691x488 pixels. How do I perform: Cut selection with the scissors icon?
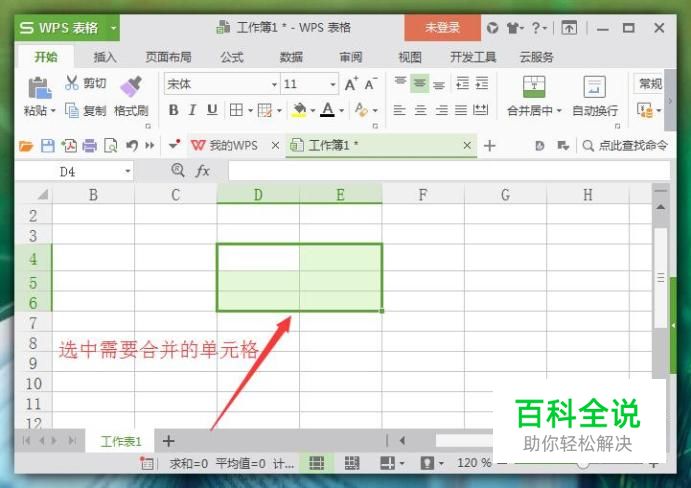(x=71, y=82)
